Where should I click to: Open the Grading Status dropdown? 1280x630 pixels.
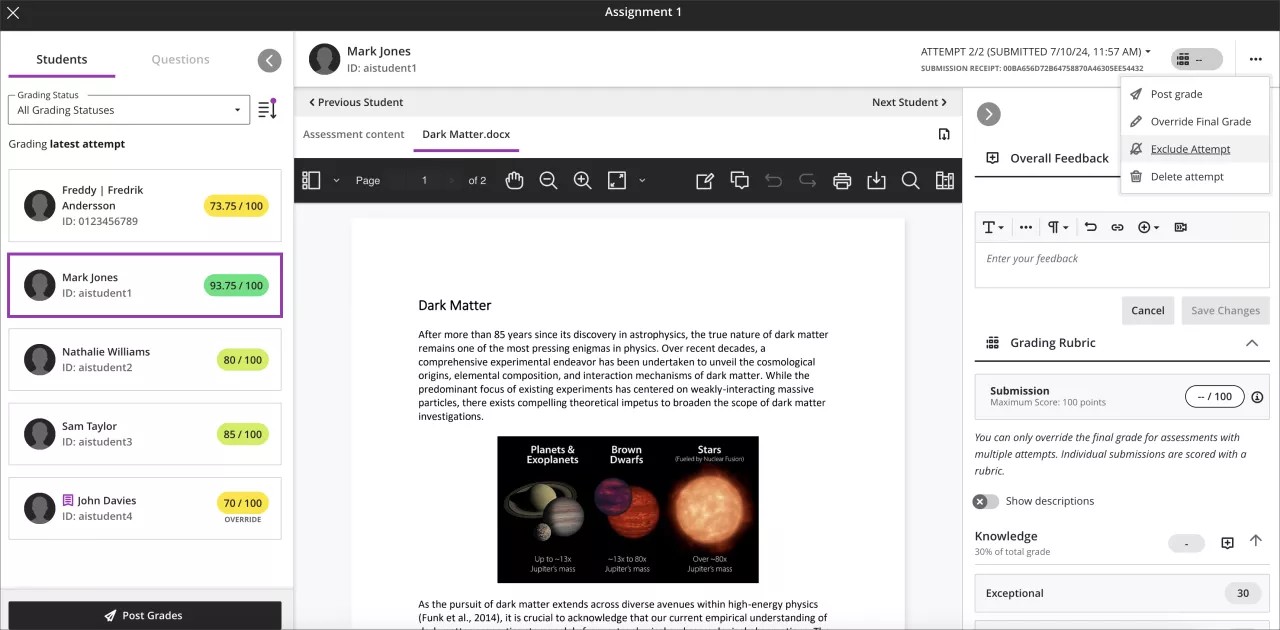tap(129, 110)
